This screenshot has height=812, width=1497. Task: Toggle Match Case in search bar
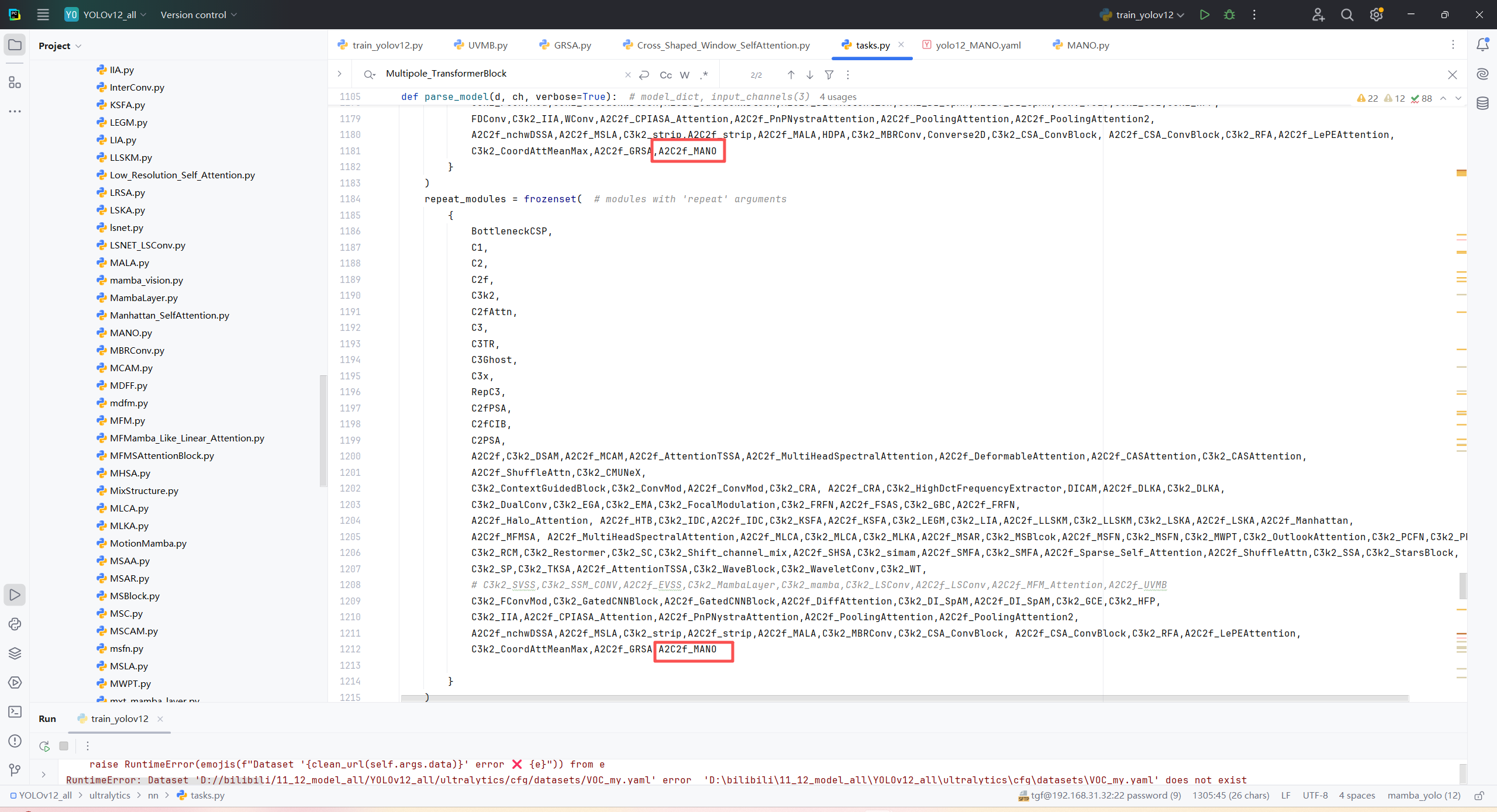coord(665,75)
